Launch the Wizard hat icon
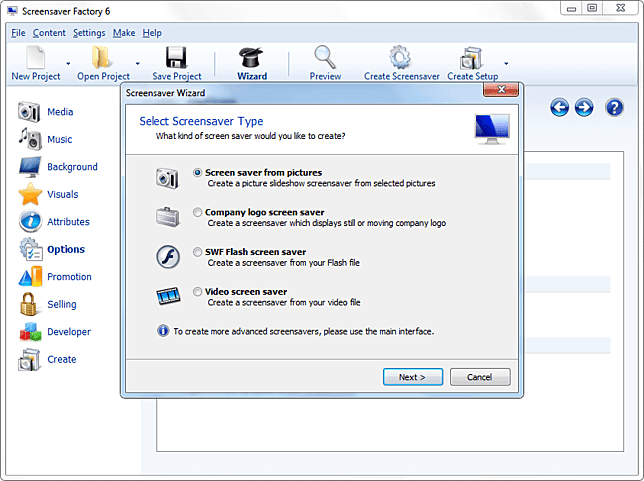This screenshot has width=644, height=481. [x=251, y=57]
